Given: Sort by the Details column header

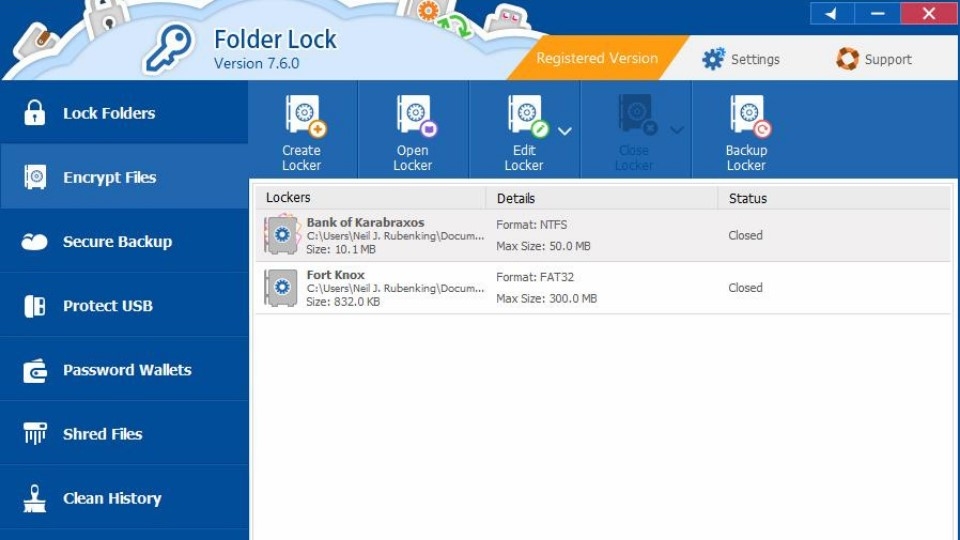Looking at the screenshot, I should 602,198.
